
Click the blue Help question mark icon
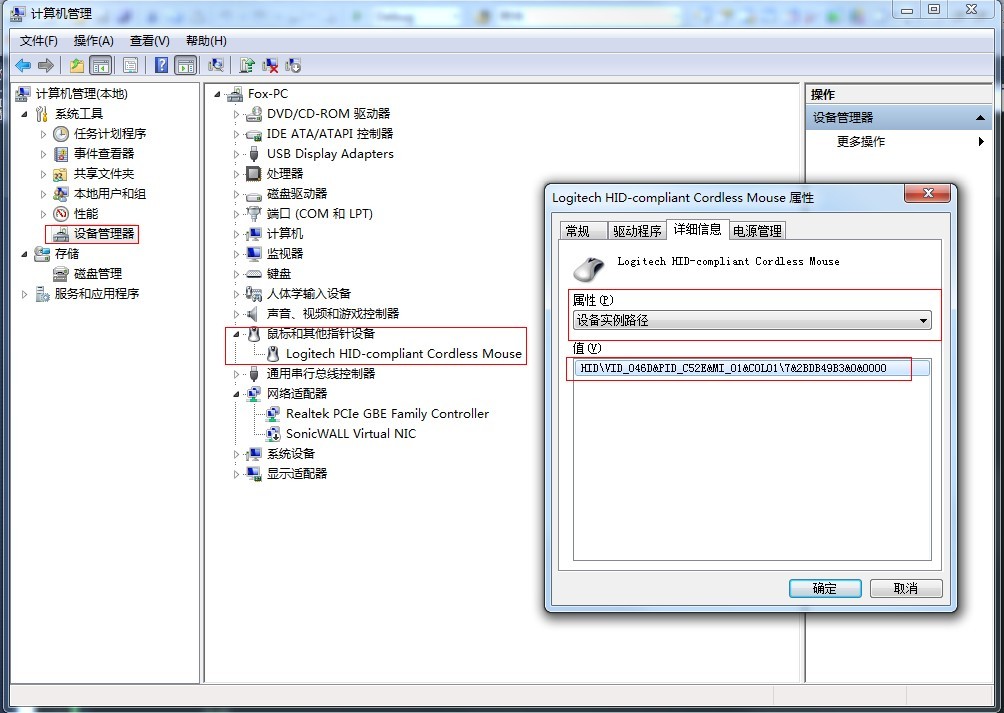pos(161,65)
